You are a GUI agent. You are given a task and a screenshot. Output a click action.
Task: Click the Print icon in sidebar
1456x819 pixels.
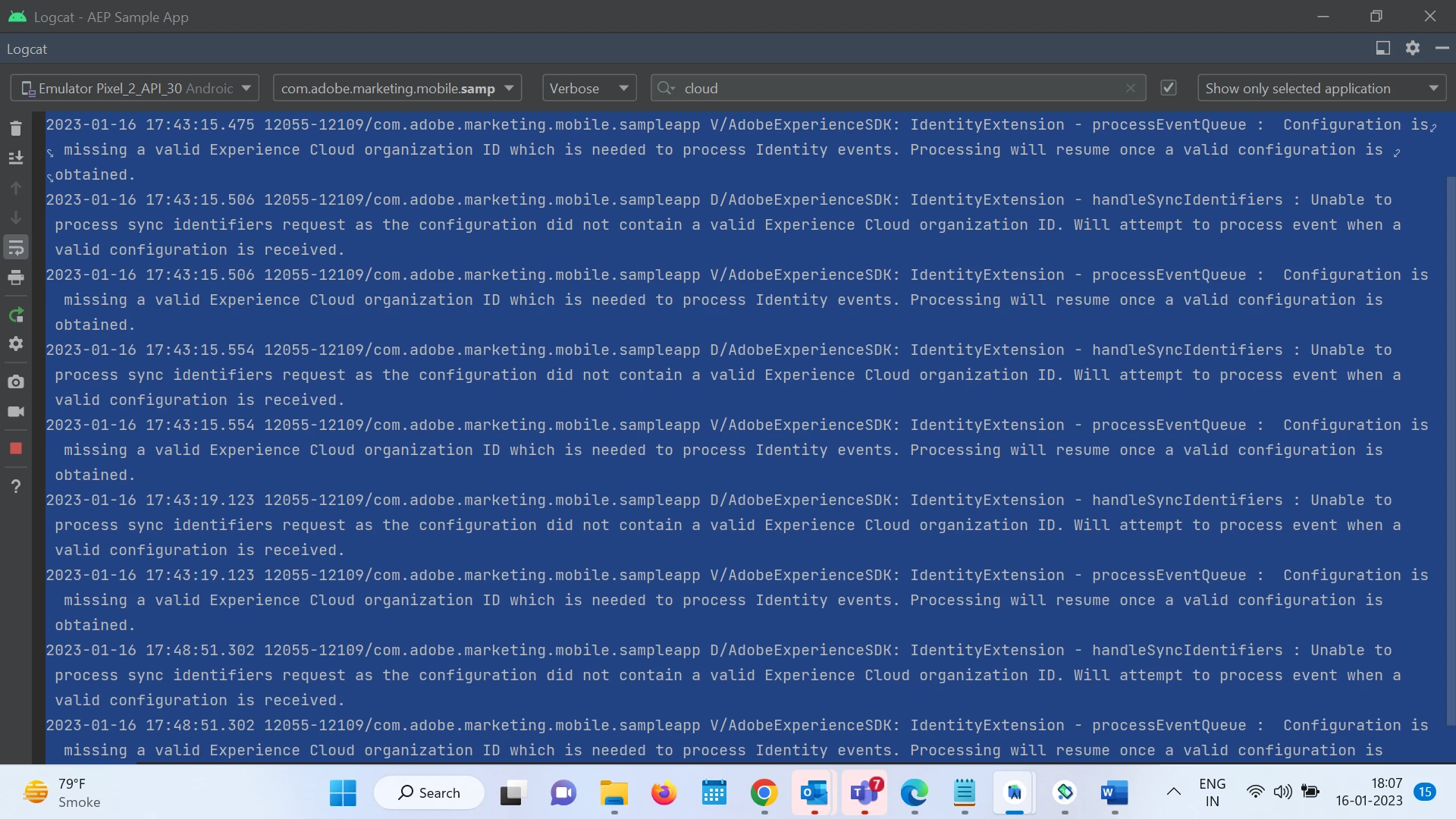16,278
